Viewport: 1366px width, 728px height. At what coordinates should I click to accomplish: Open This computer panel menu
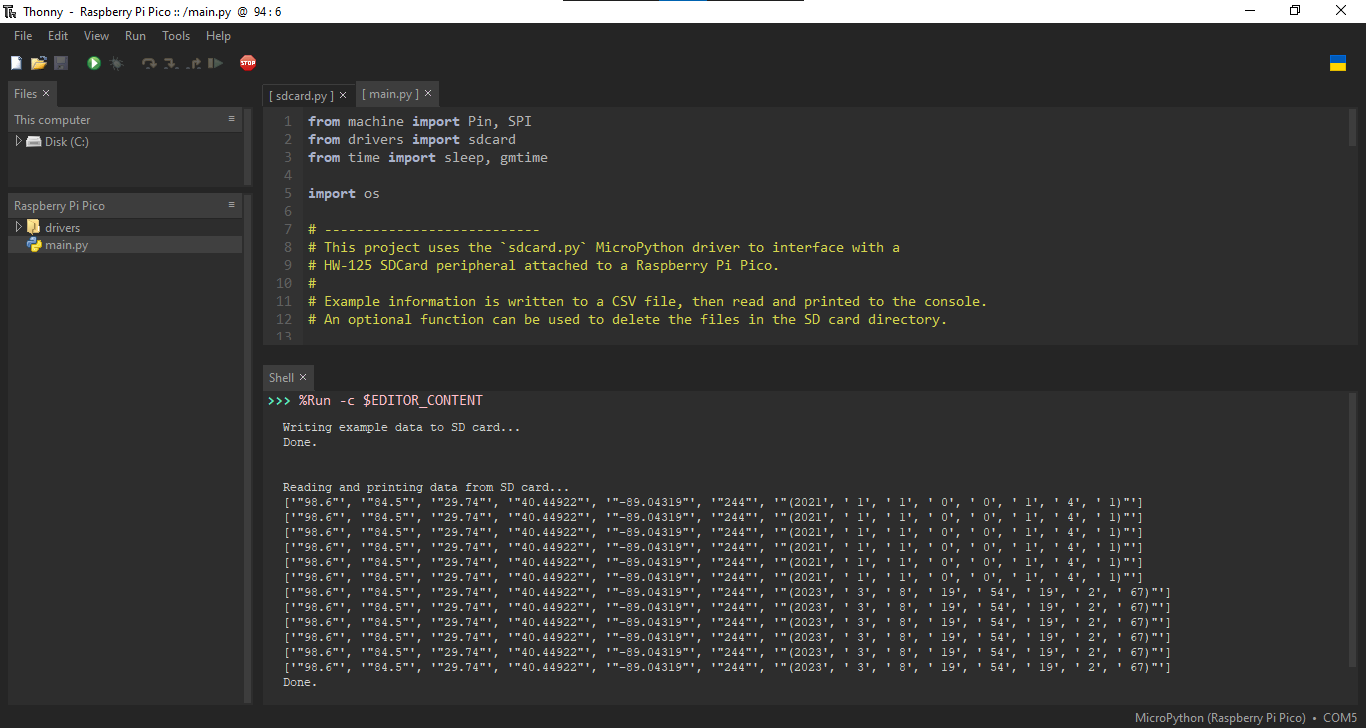232,119
